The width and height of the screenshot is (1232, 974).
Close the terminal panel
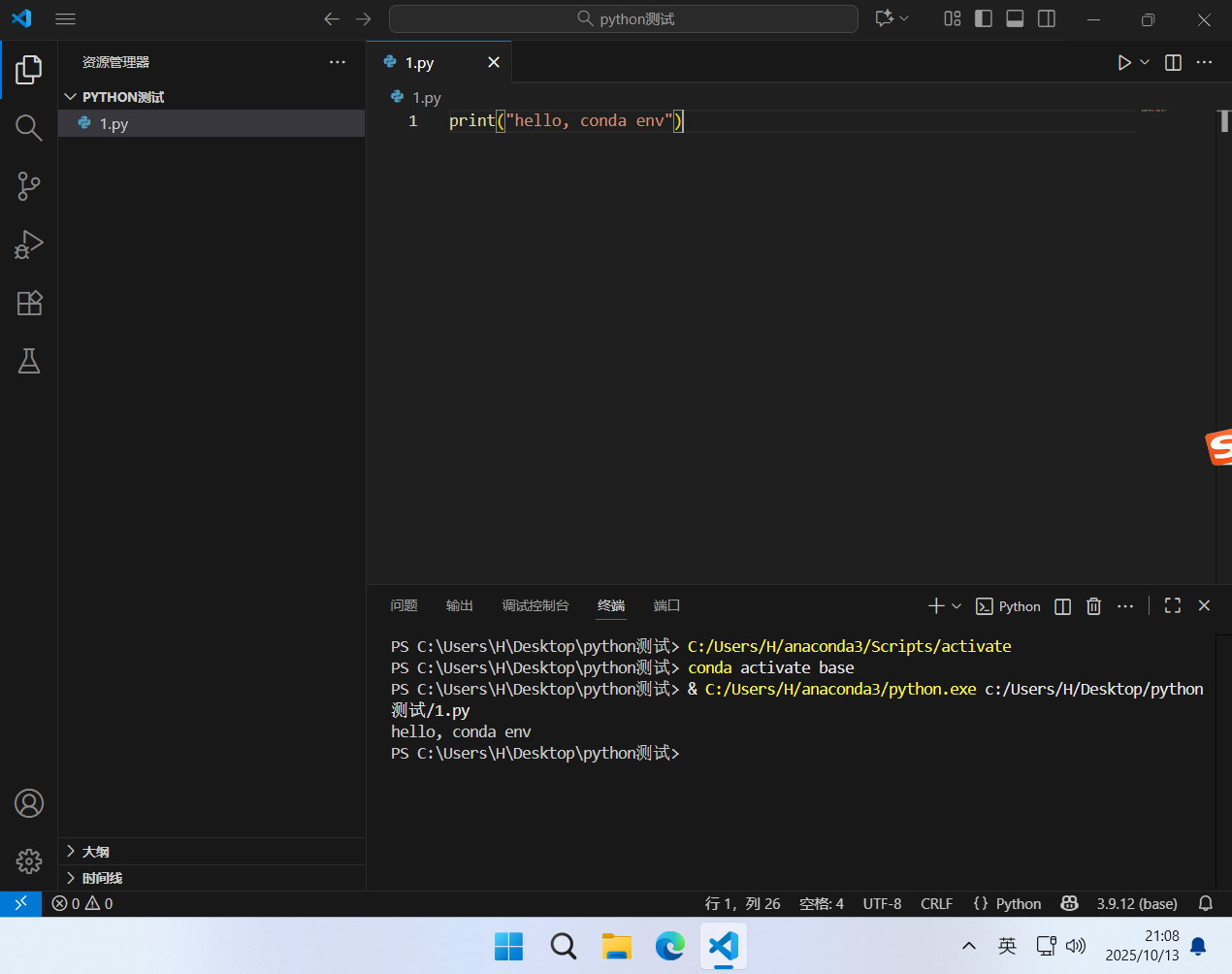point(1204,605)
